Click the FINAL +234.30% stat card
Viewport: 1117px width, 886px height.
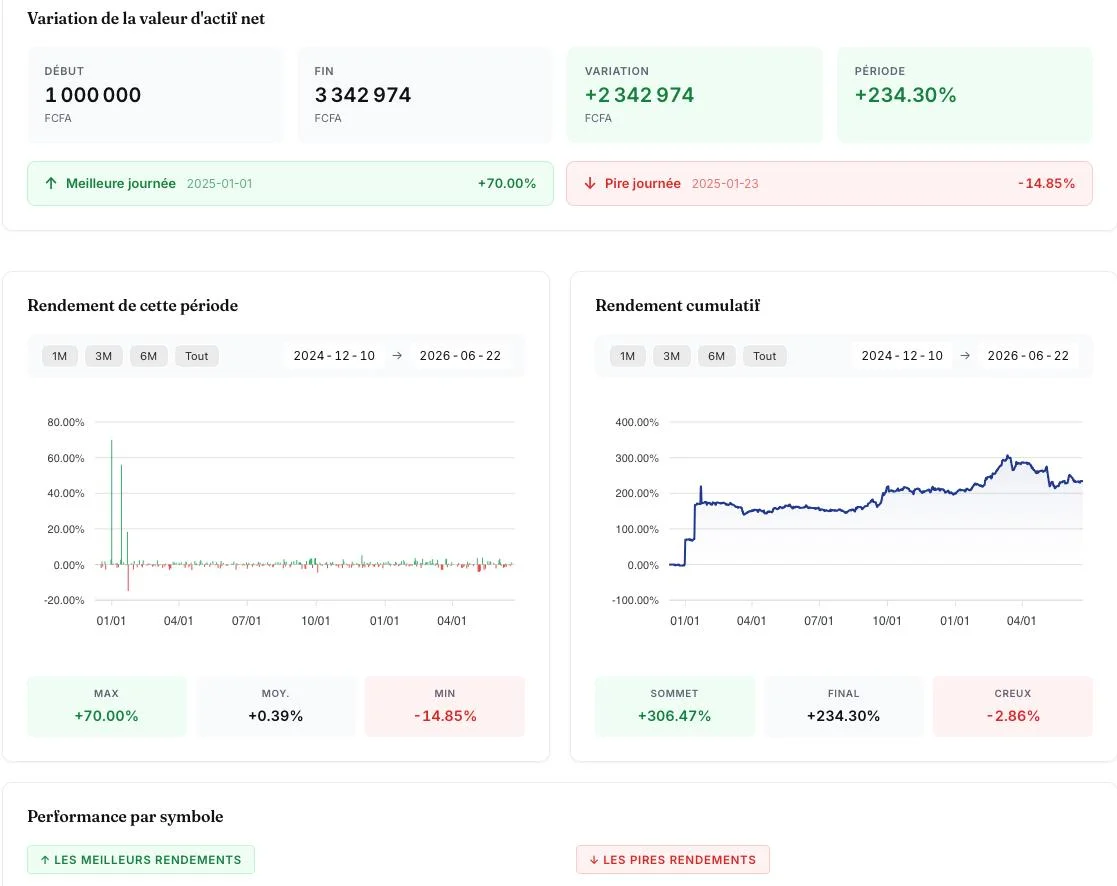pyautogui.click(x=843, y=706)
